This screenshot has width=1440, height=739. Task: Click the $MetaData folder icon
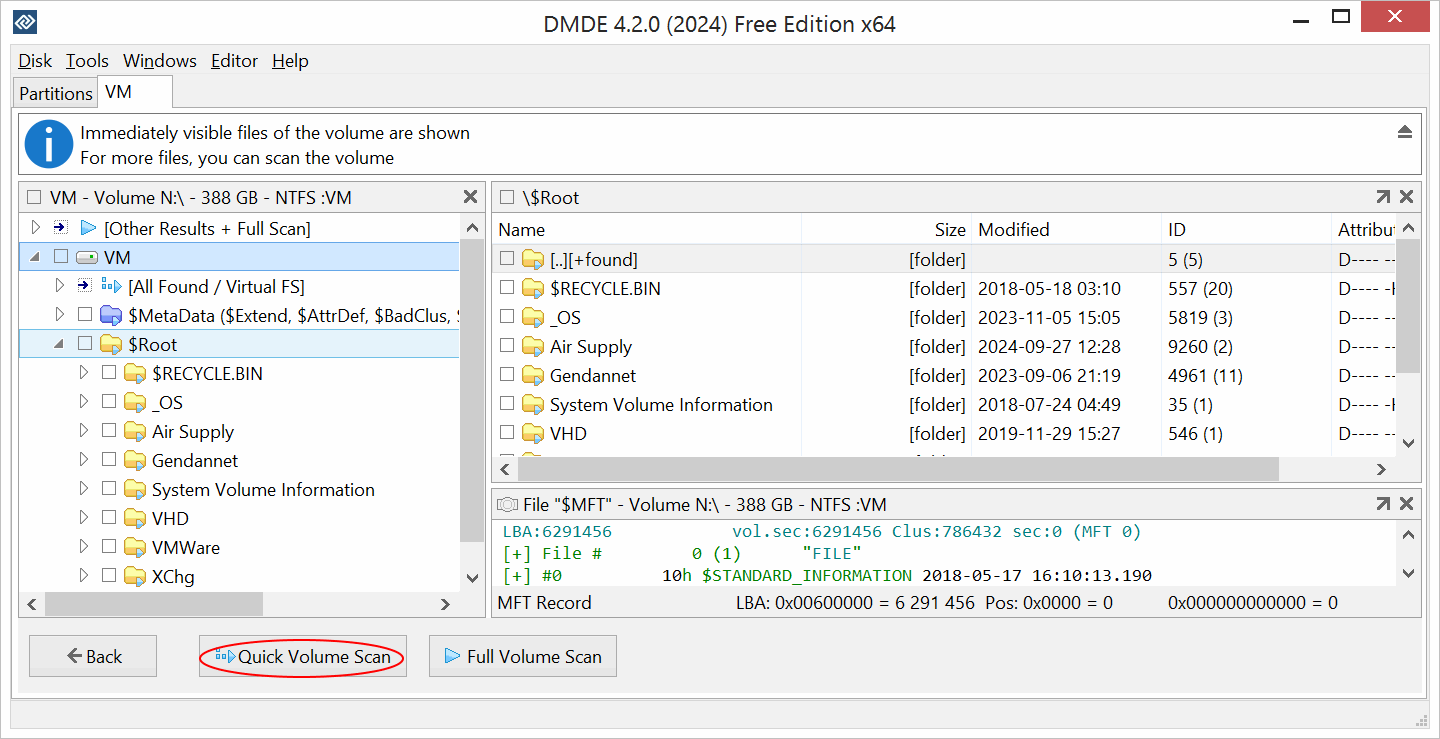pos(111,315)
